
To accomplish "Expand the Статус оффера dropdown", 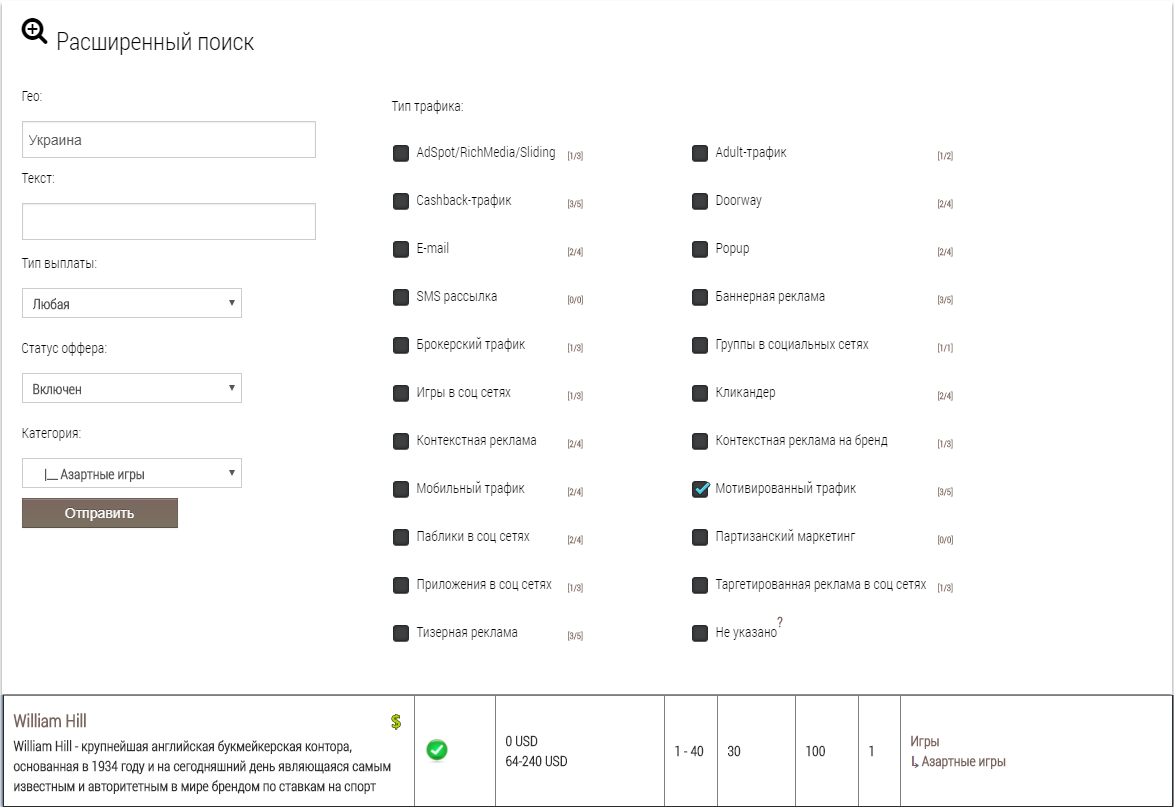I will pyautogui.click(x=131, y=388).
